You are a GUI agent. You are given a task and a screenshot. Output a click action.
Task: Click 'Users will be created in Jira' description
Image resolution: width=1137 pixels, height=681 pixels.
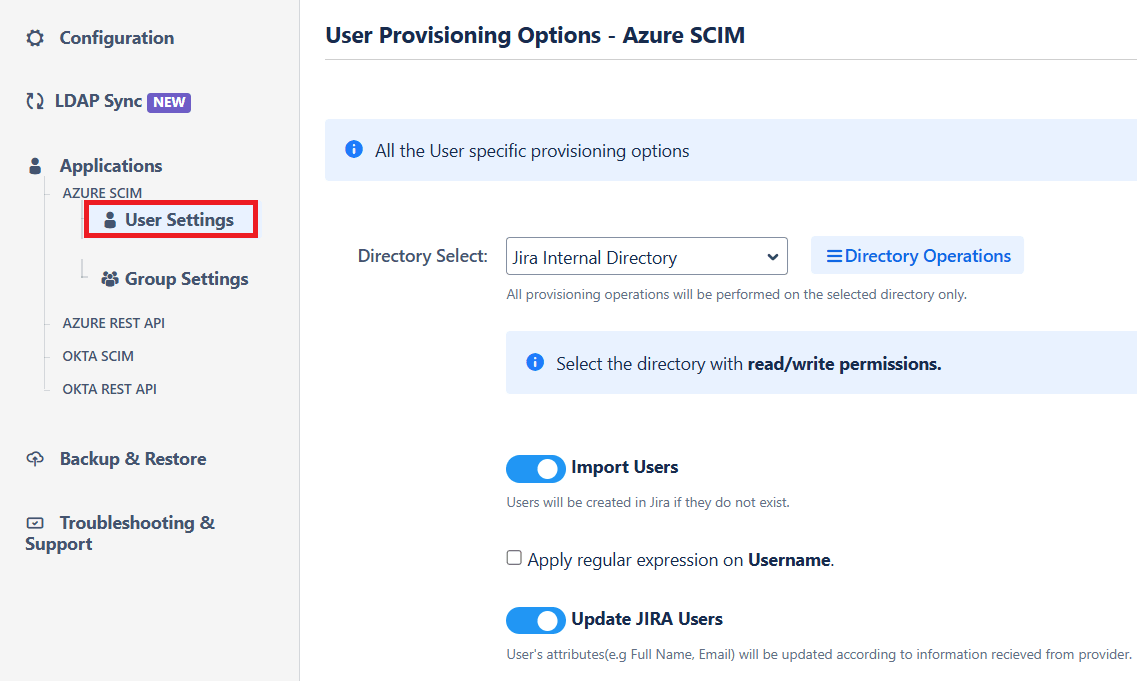(x=648, y=502)
